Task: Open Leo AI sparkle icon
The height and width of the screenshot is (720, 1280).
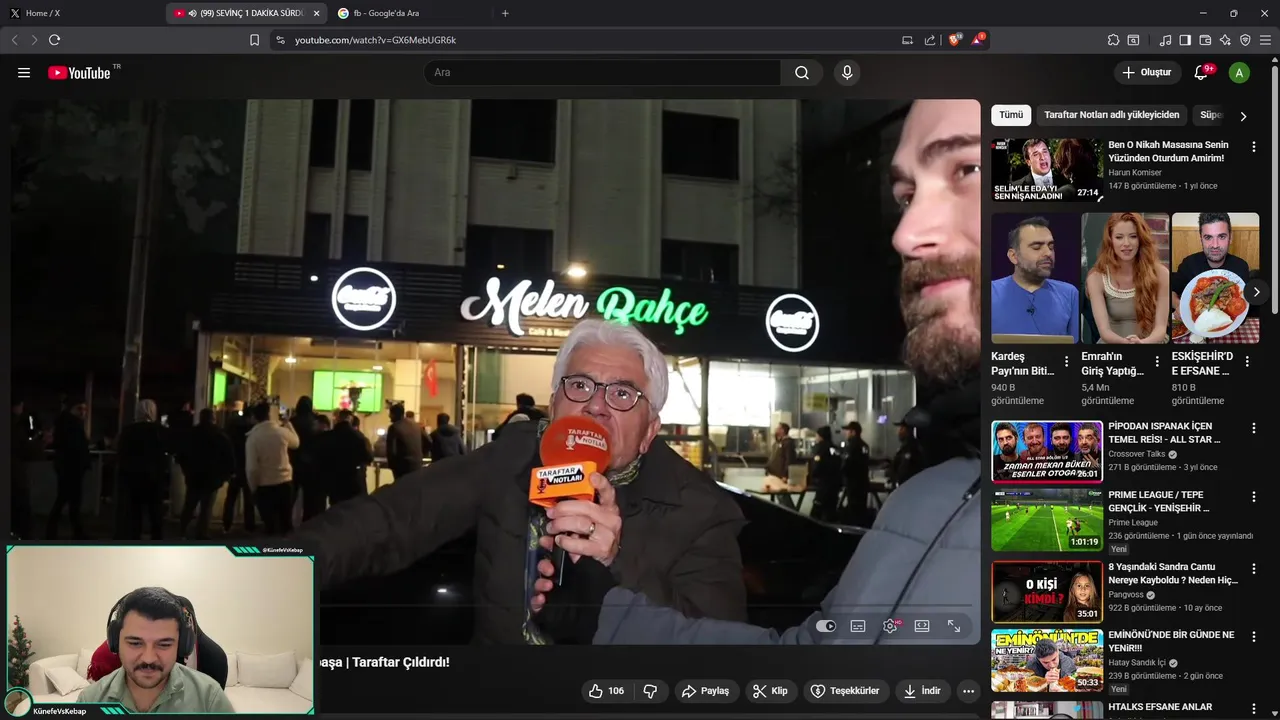Action: tap(1225, 40)
